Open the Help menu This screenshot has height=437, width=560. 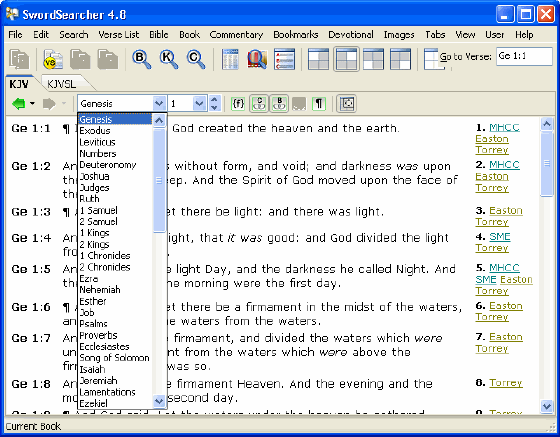pyautogui.click(x=524, y=35)
